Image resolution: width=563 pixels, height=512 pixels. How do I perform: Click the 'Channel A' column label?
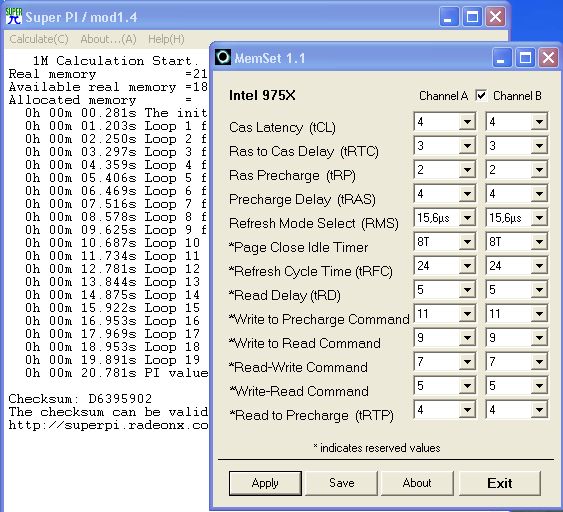click(x=444, y=96)
